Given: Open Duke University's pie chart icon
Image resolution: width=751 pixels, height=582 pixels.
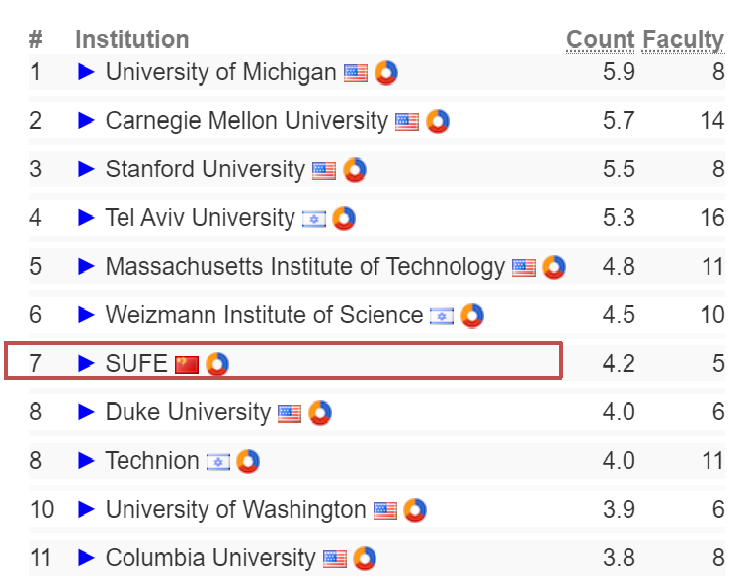Looking at the screenshot, I should click(x=320, y=412).
